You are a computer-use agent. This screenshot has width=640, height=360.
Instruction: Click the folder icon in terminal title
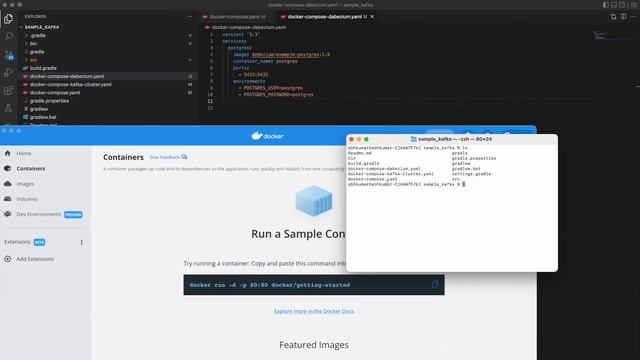(x=413, y=139)
